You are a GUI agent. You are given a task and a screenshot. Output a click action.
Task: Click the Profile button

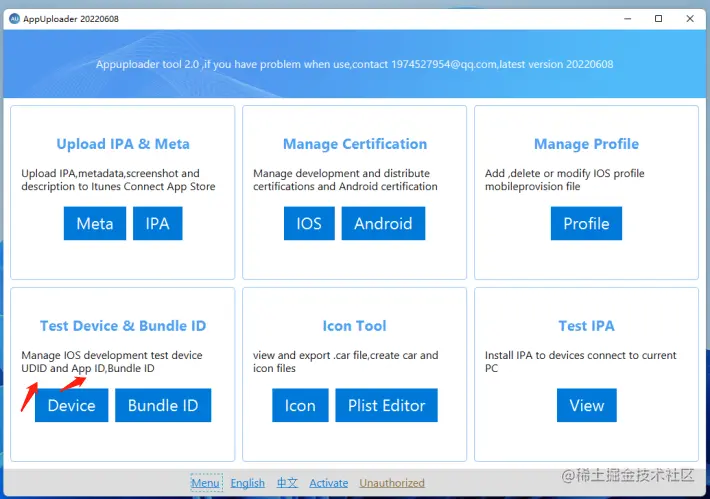[x=586, y=223]
